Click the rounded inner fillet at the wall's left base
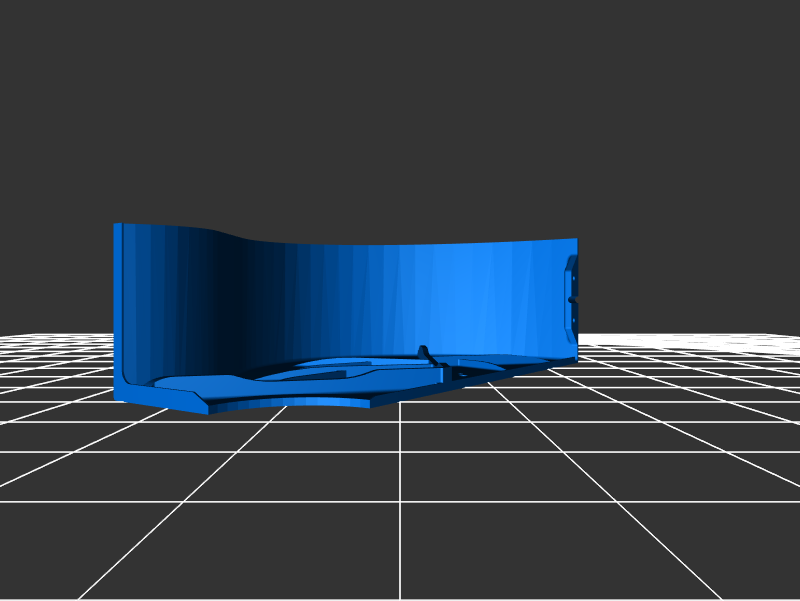Screen dimensions: 800x601 click(130, 378)
